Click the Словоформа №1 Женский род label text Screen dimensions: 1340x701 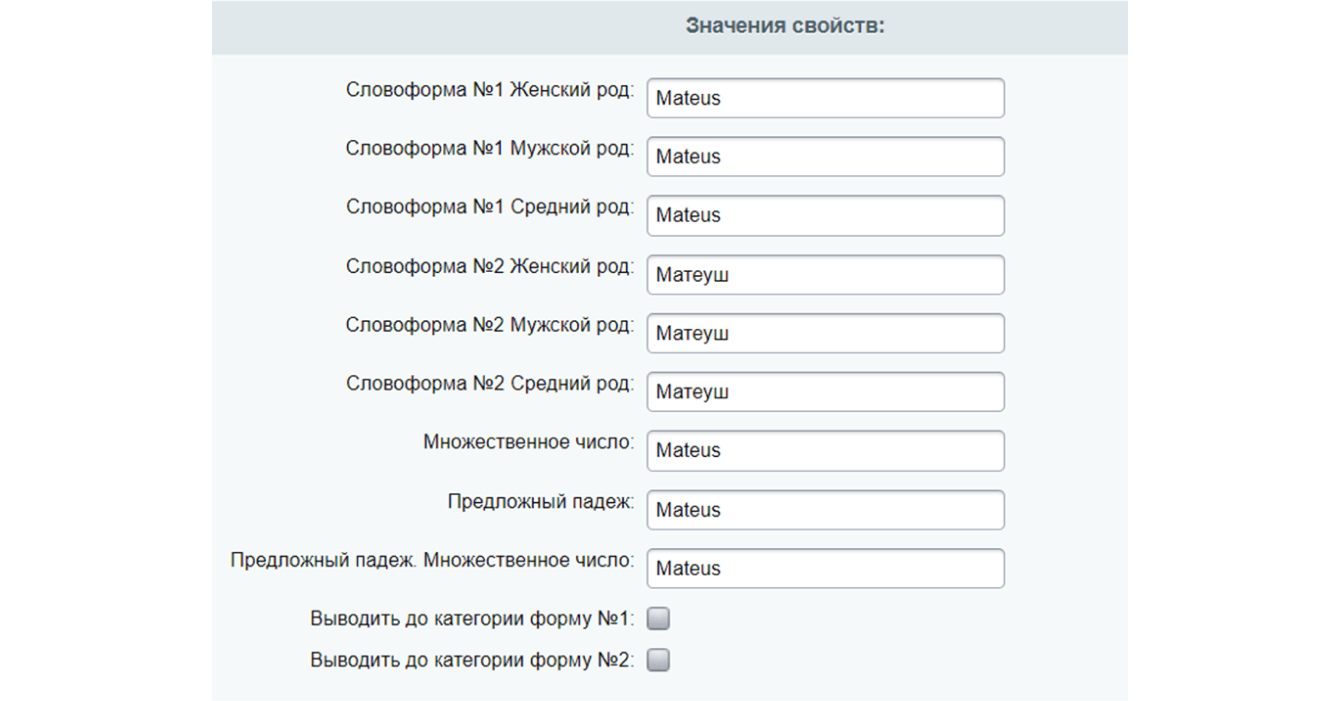[x=489, y=90]
